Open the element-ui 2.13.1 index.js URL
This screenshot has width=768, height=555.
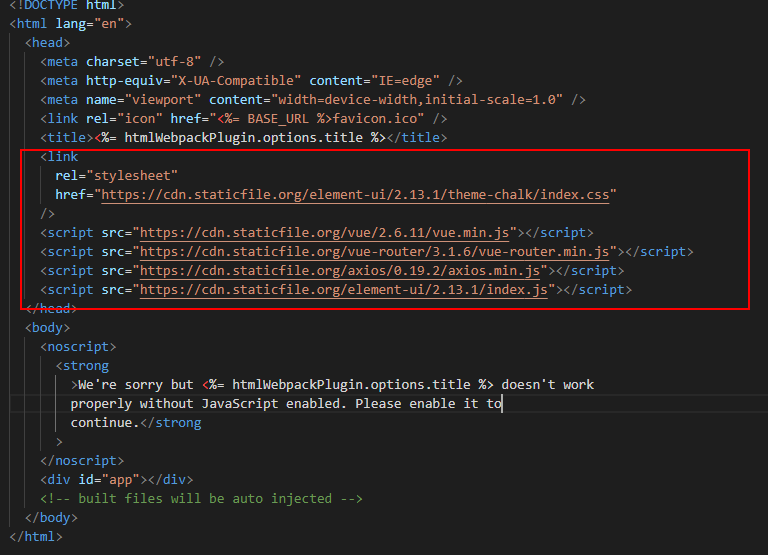click(343, 290)
